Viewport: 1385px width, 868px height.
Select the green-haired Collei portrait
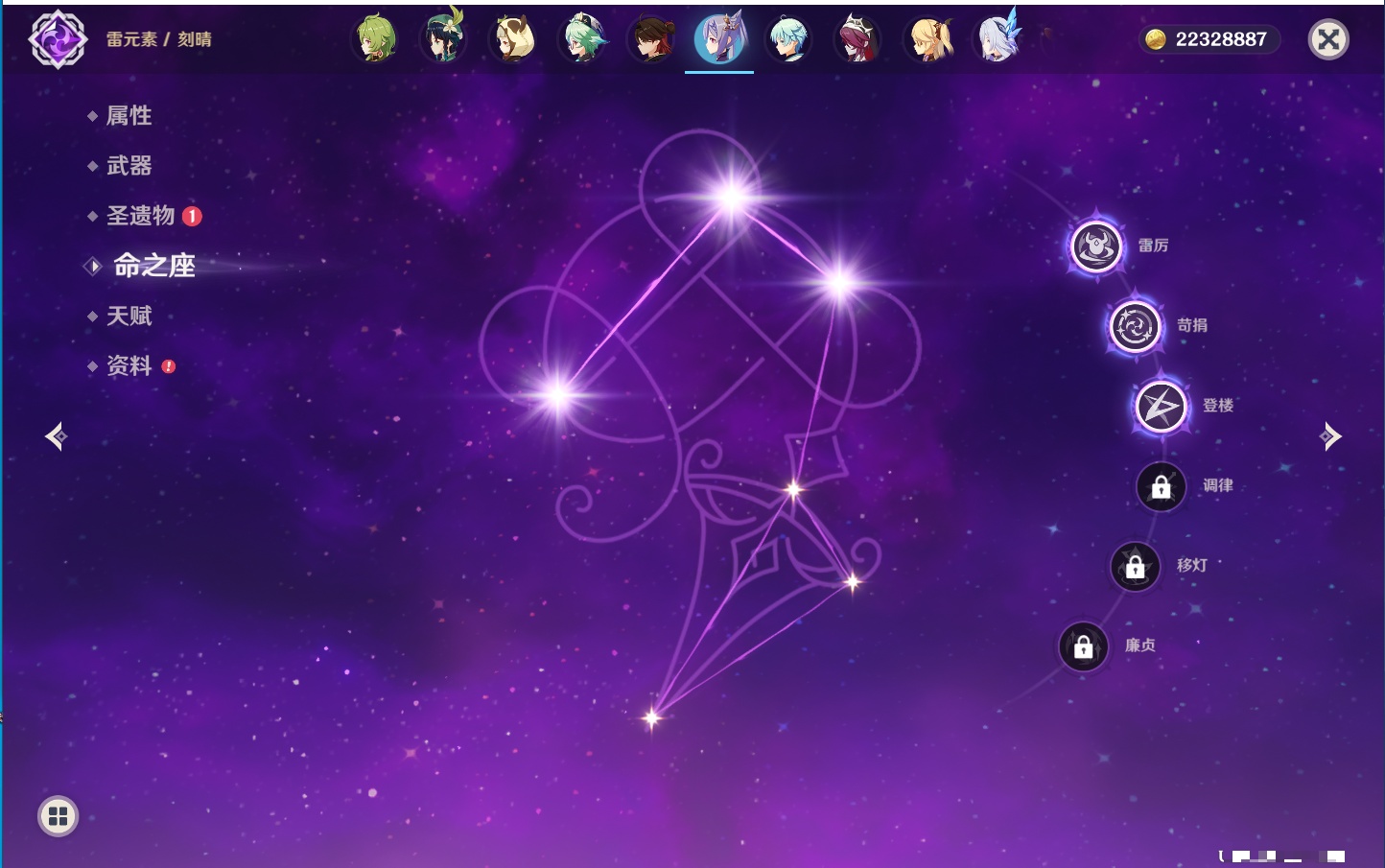[376, 39]
